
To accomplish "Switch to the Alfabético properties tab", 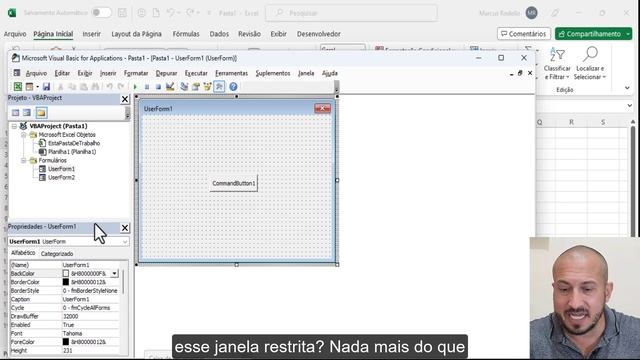I will pyautogui.click(x=23, y=253).
